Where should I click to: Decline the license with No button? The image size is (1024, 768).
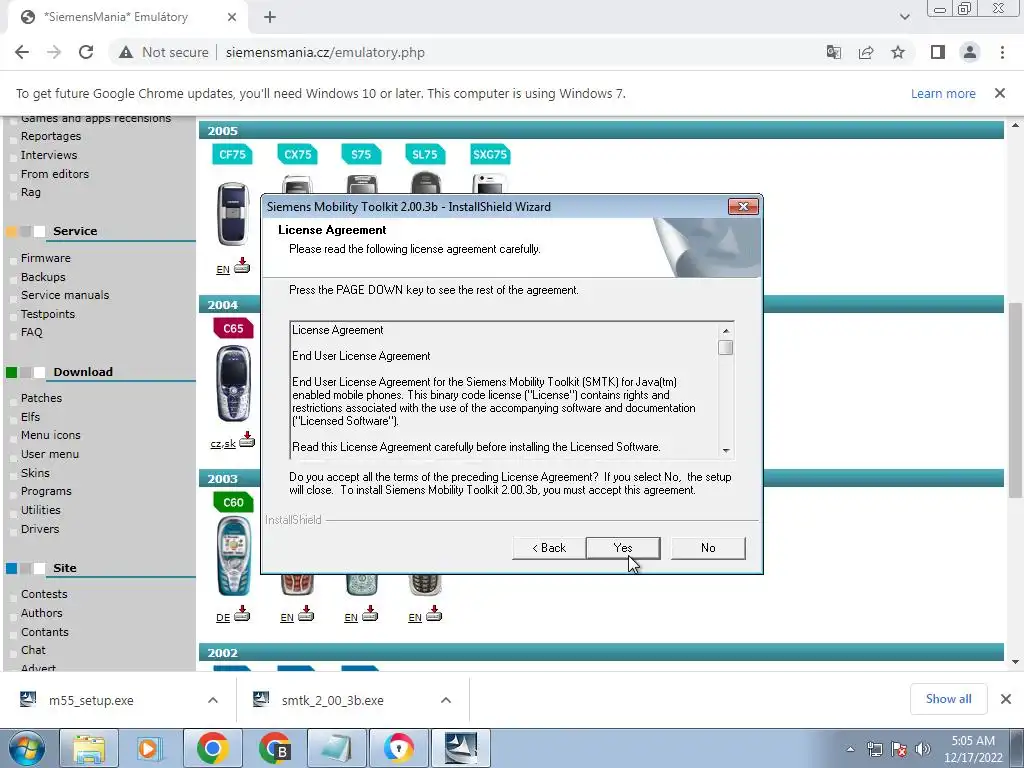pyautogui.click(x=708, y=548)
